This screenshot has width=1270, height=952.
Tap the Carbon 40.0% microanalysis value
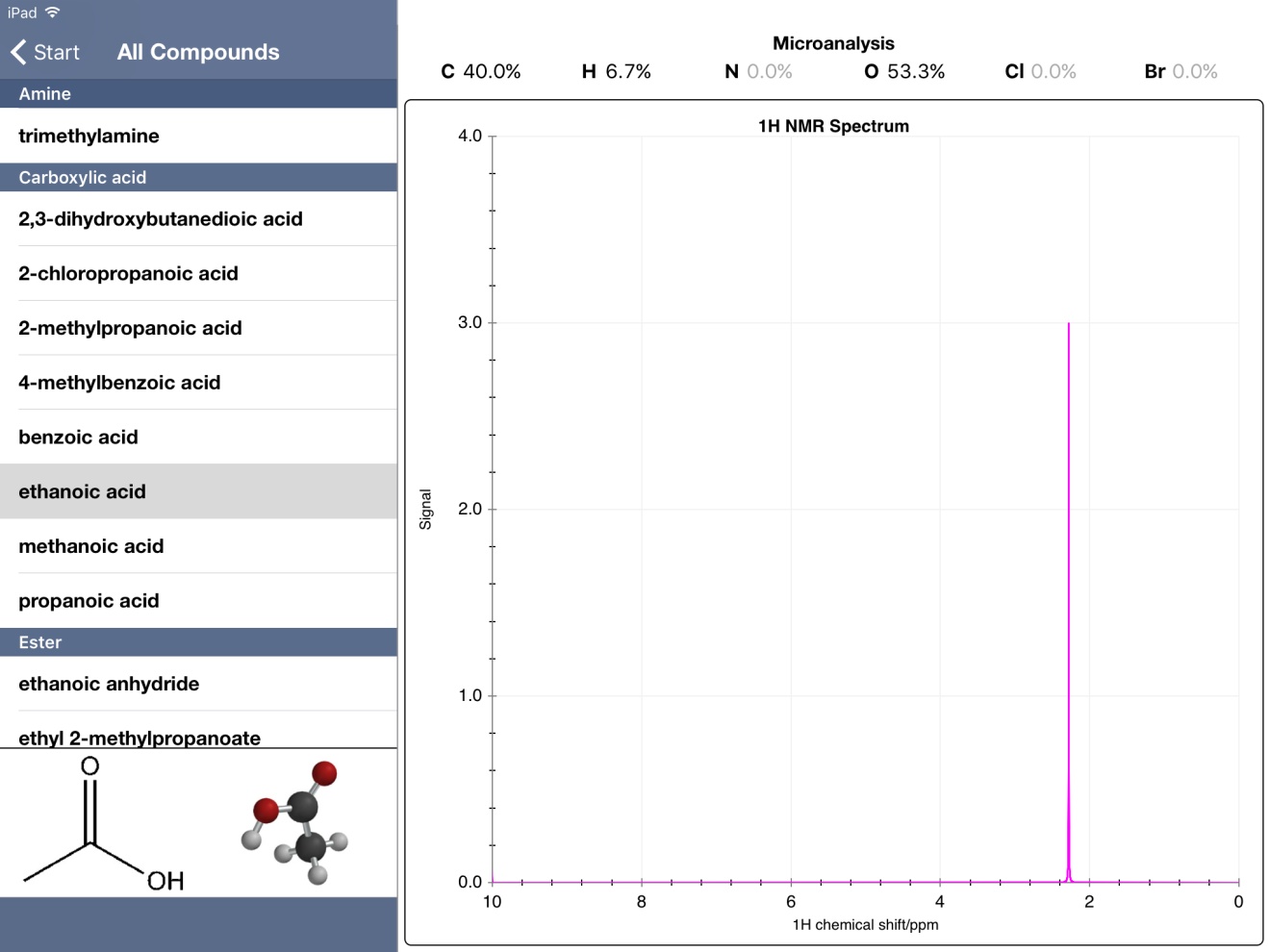(x=481, y=72)
